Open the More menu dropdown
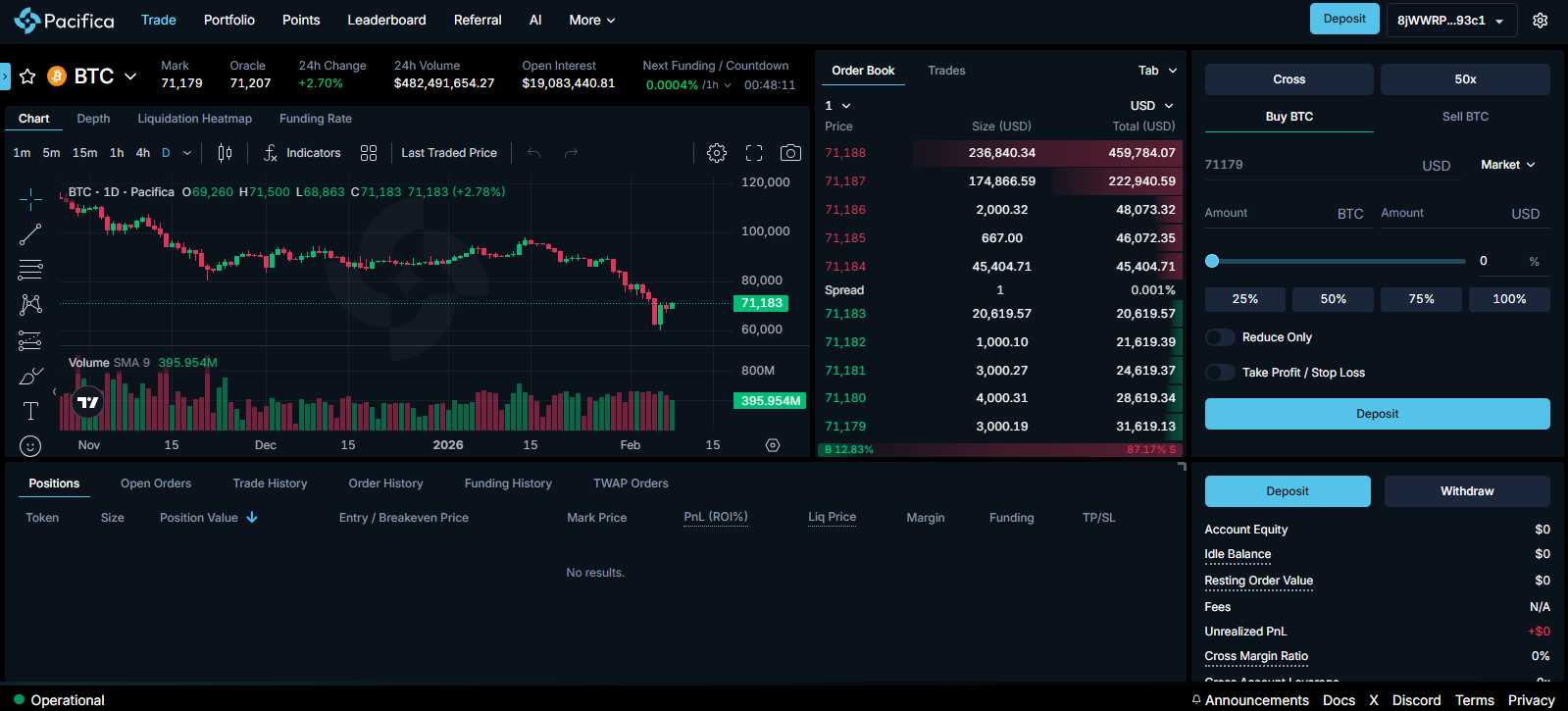The width and height of the screenshot is (1568, 711). (x=592, y=20)
